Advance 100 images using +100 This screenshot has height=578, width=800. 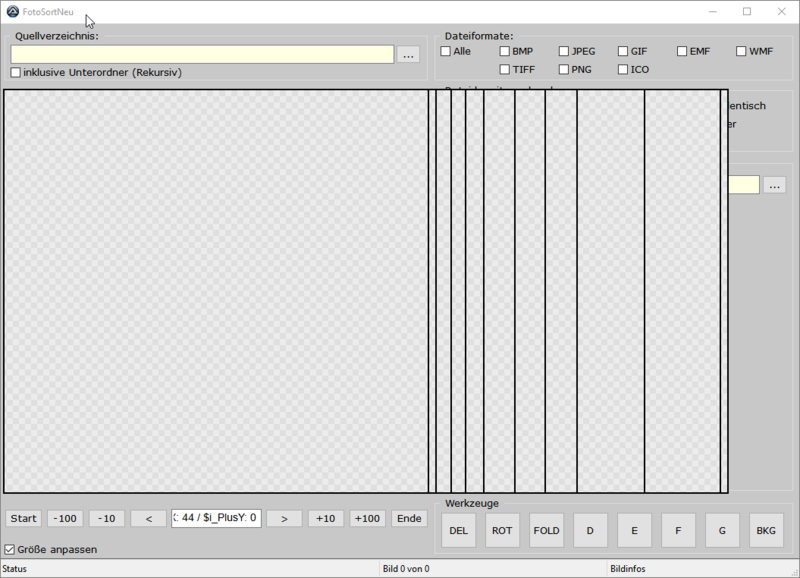point(366,518)
